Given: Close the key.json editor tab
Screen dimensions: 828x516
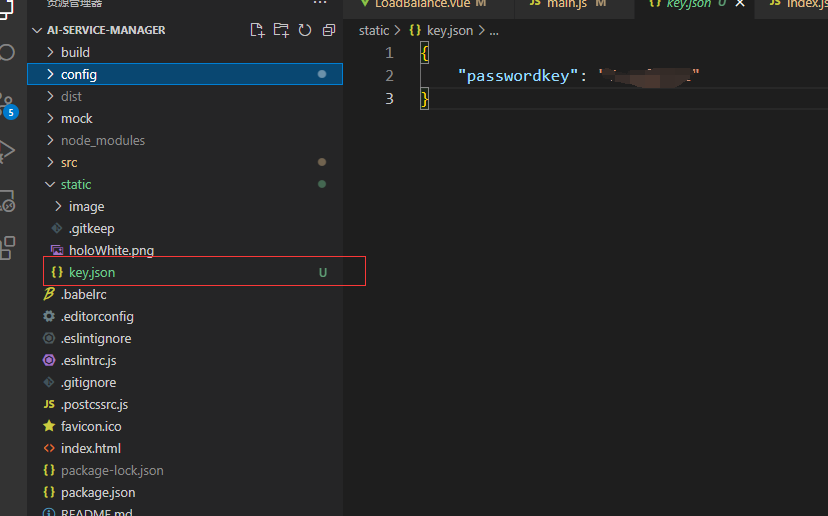Looking at the screenshot, I should tap(740, 4).
